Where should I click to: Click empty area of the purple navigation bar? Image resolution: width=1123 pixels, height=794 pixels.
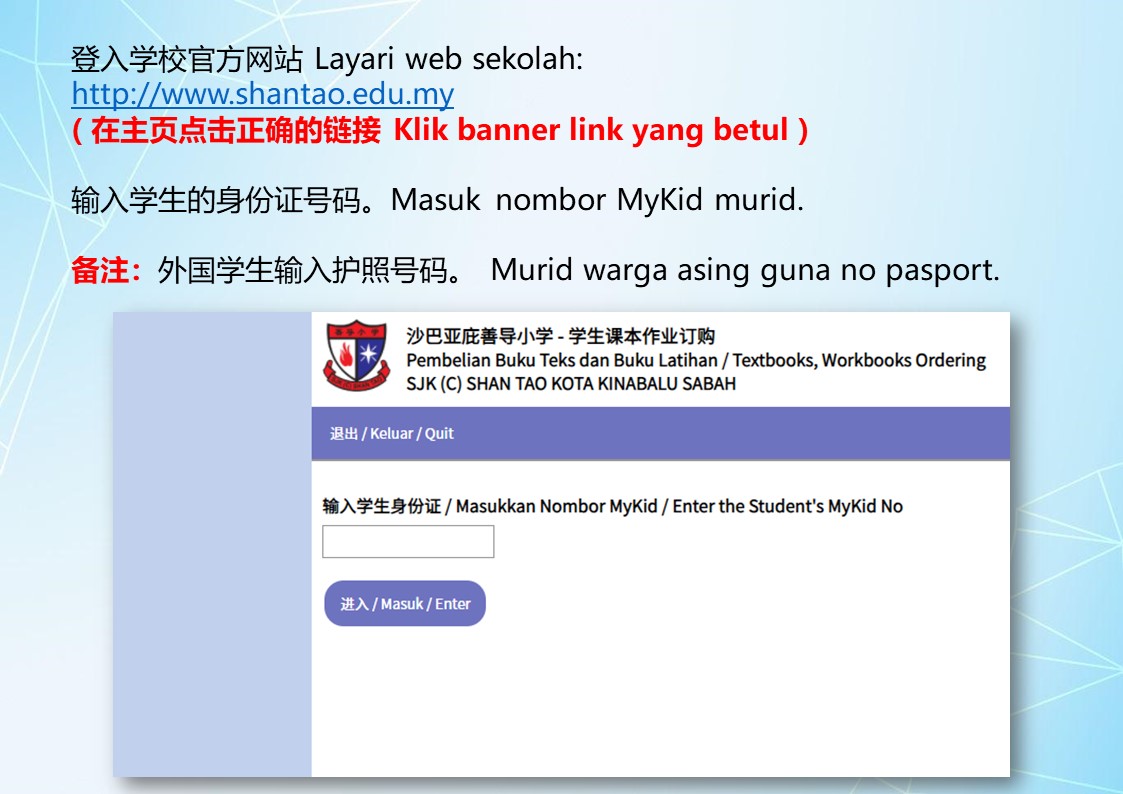pyautogui.click(x=731, y=433)
